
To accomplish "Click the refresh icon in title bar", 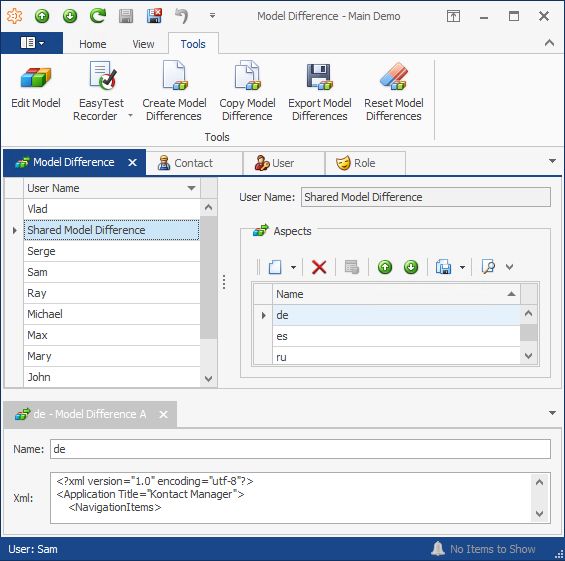I will [98, 16].
